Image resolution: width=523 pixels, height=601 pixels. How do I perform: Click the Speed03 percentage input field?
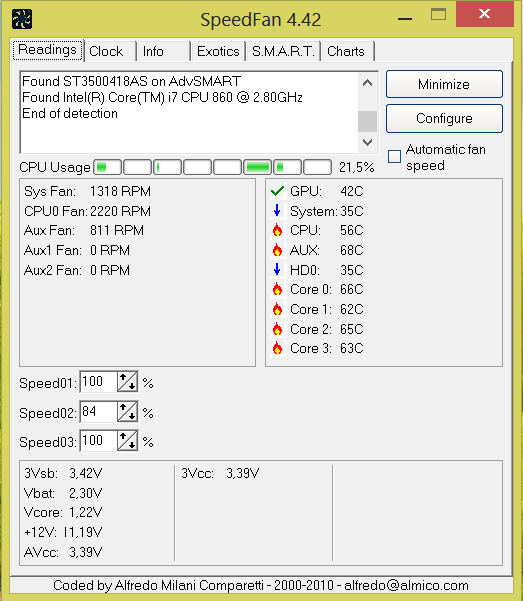click(99, 441)
